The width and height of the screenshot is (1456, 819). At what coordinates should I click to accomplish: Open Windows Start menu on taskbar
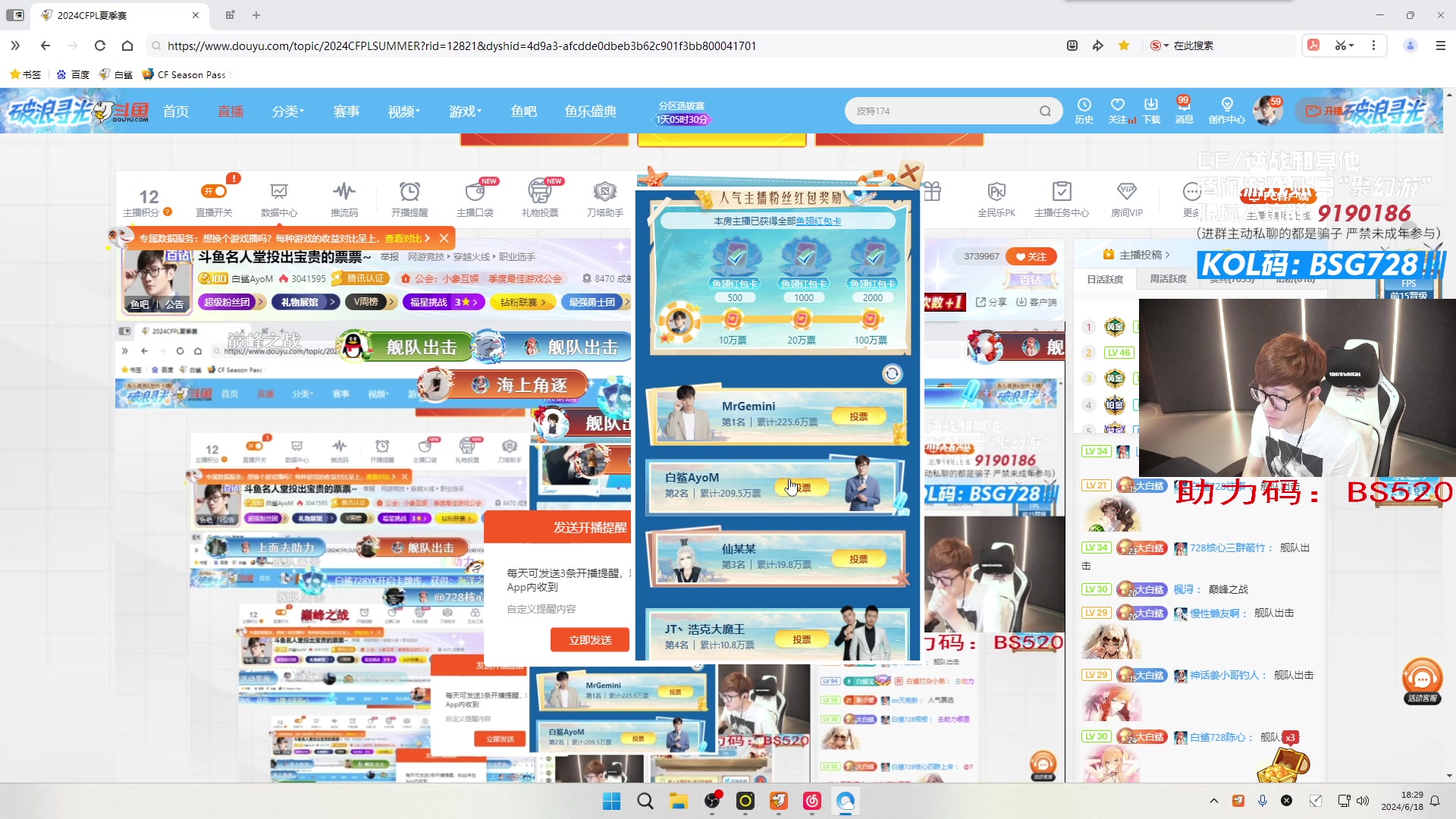(x=611, y=801)
